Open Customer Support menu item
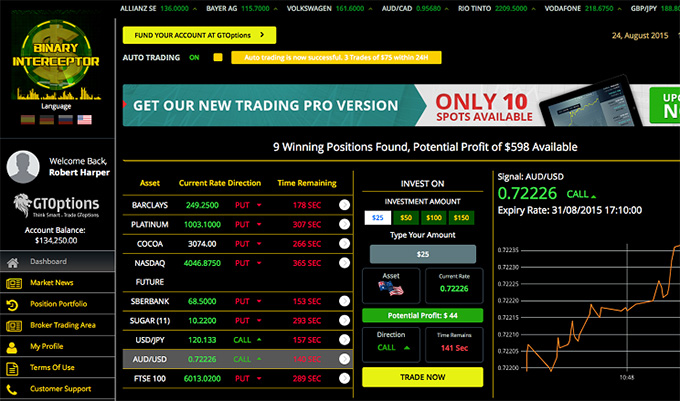Image resolution: width=680 pixels, height=401 pixels. pos(57,389)
